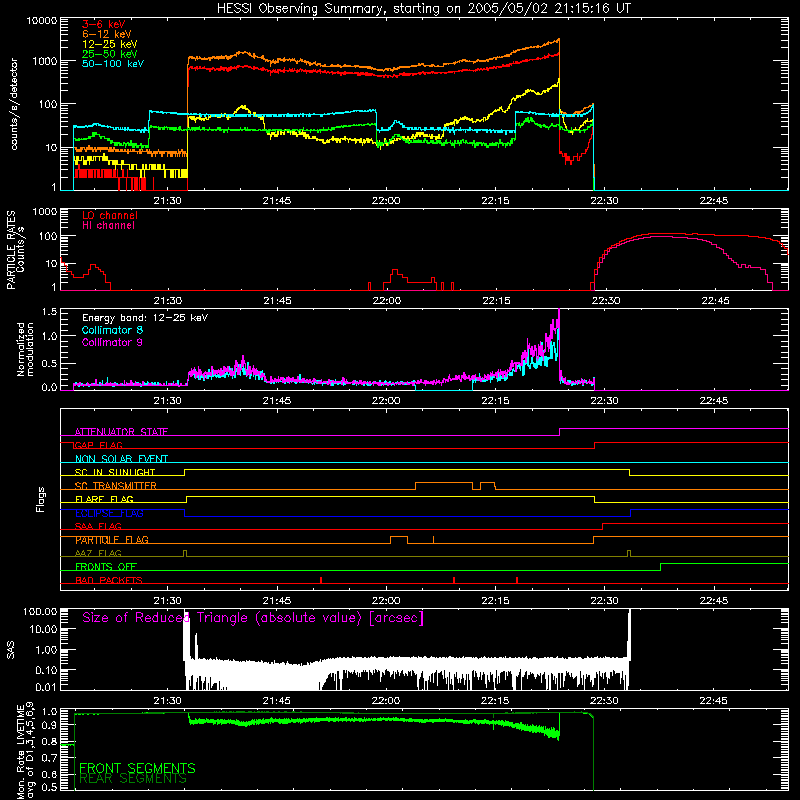Image resolution: width=800 pixels, height=800 pixels.
Task: Click the AAZ FLAG label
Action: coord(98,553)
